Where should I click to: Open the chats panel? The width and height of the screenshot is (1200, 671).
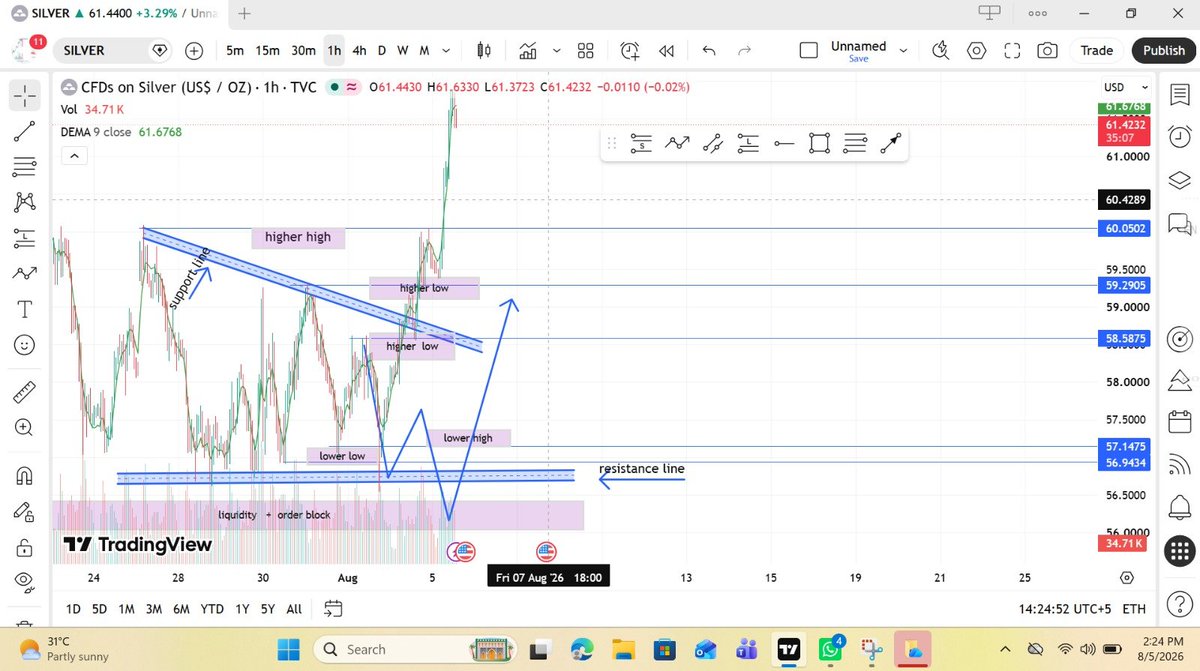[1180, 224]
